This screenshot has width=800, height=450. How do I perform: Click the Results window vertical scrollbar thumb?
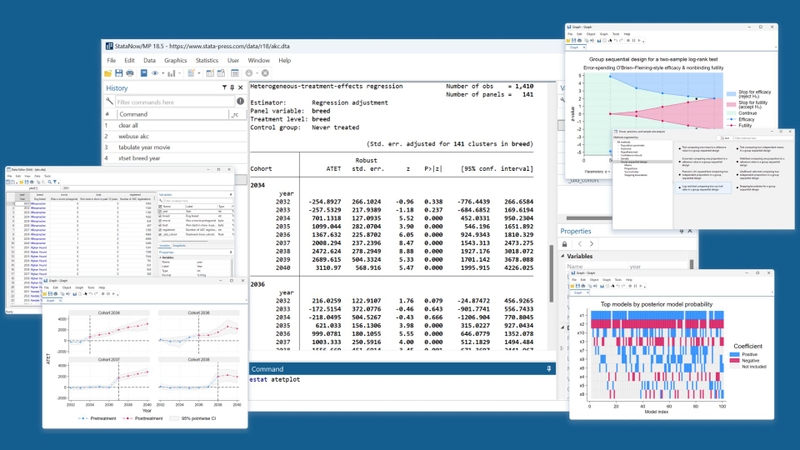click(551, 273)
